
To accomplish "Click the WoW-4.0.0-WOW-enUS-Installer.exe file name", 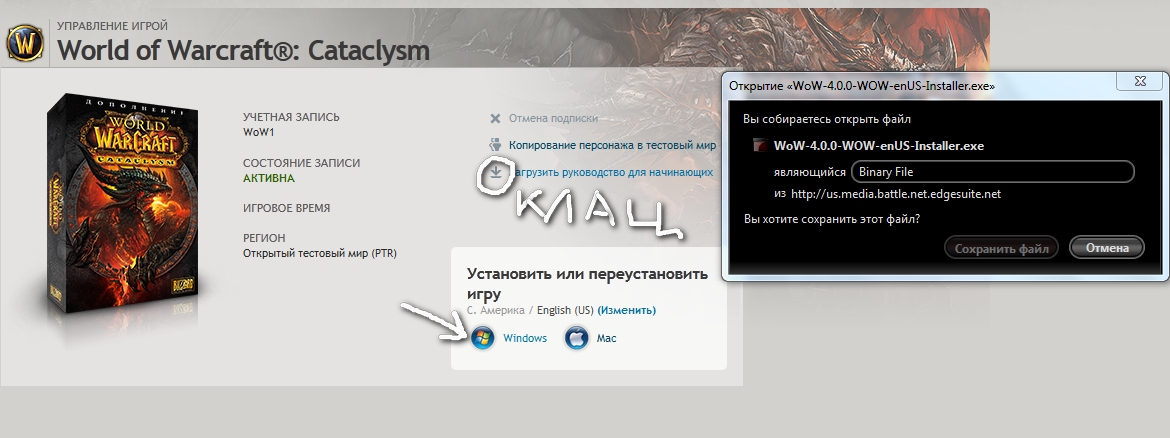I will (878, 146).
